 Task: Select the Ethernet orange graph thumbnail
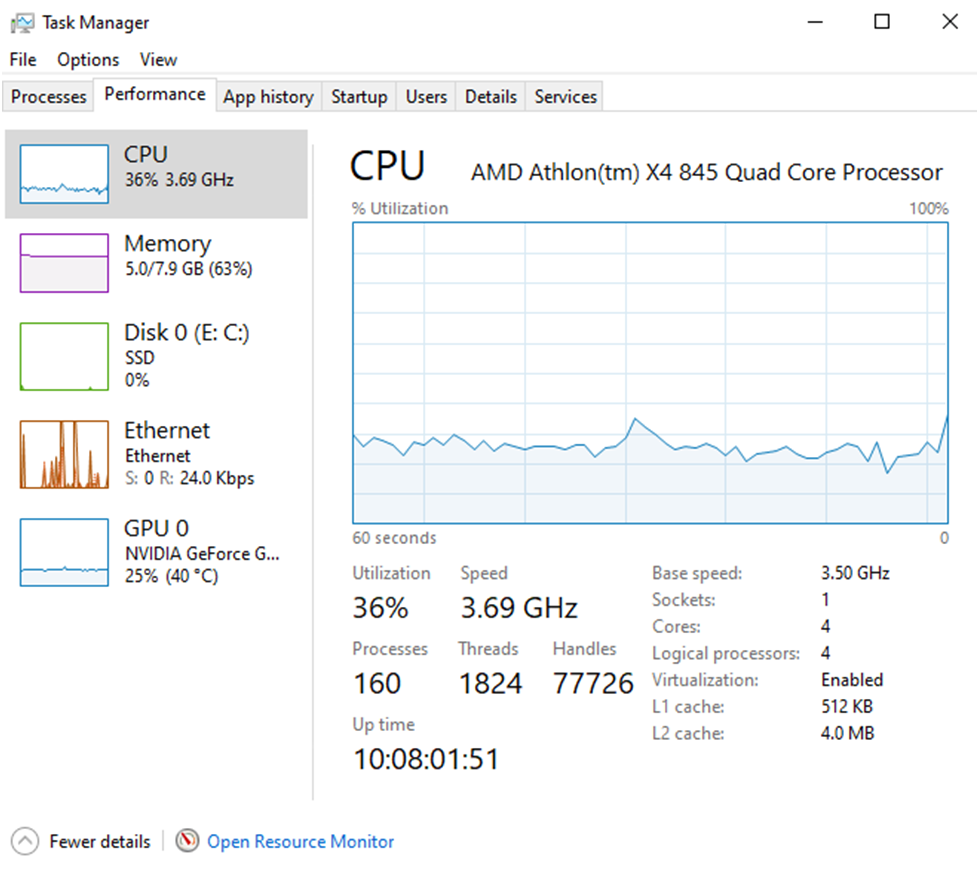point(64,454)
